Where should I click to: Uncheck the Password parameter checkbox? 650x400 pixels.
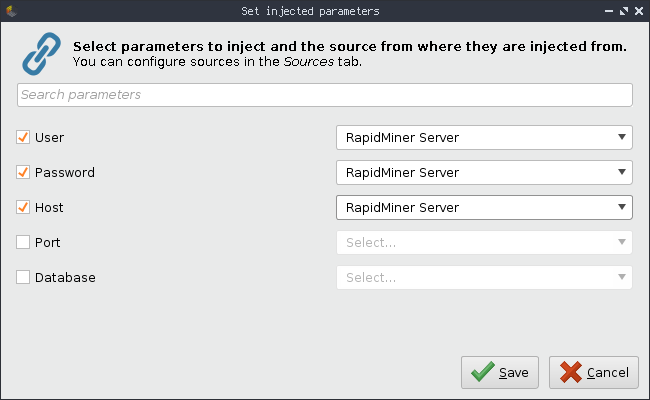point(23,172)
